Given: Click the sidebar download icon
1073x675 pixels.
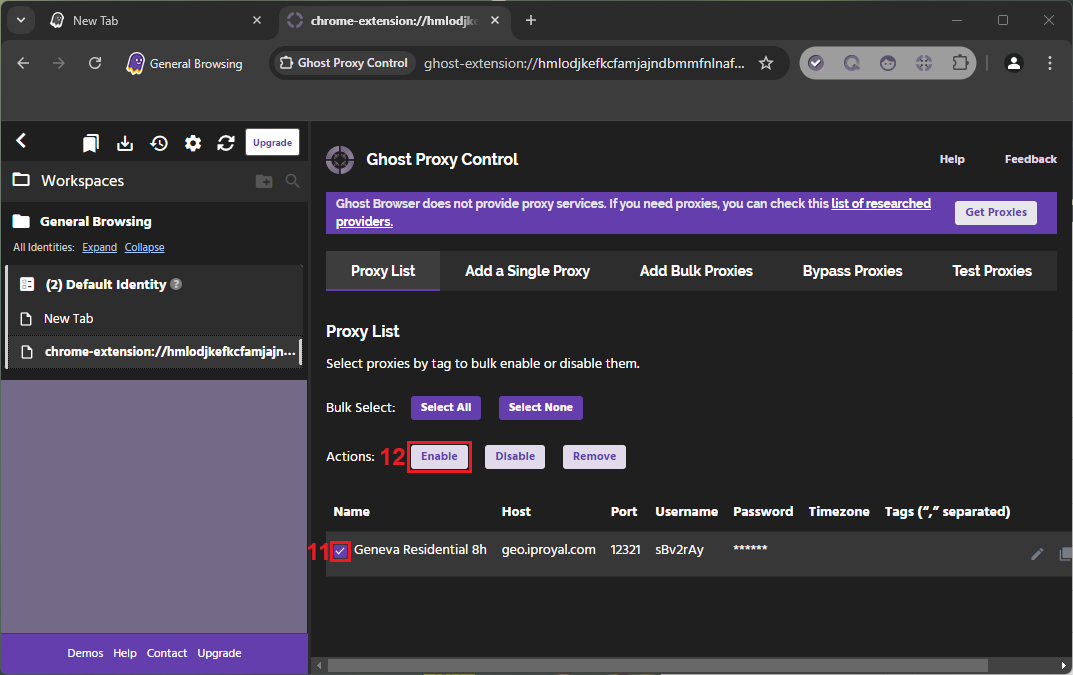Looking at the screenshot, I should [x=125, y=143].
